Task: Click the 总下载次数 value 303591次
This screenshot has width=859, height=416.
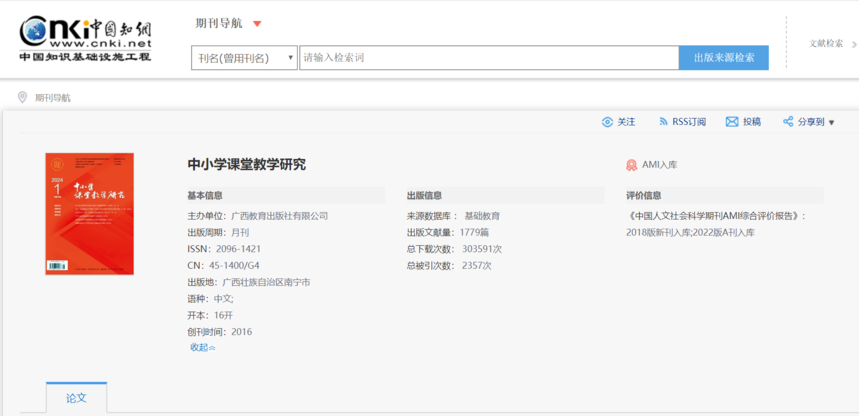Action: click(x=482, y=249)
